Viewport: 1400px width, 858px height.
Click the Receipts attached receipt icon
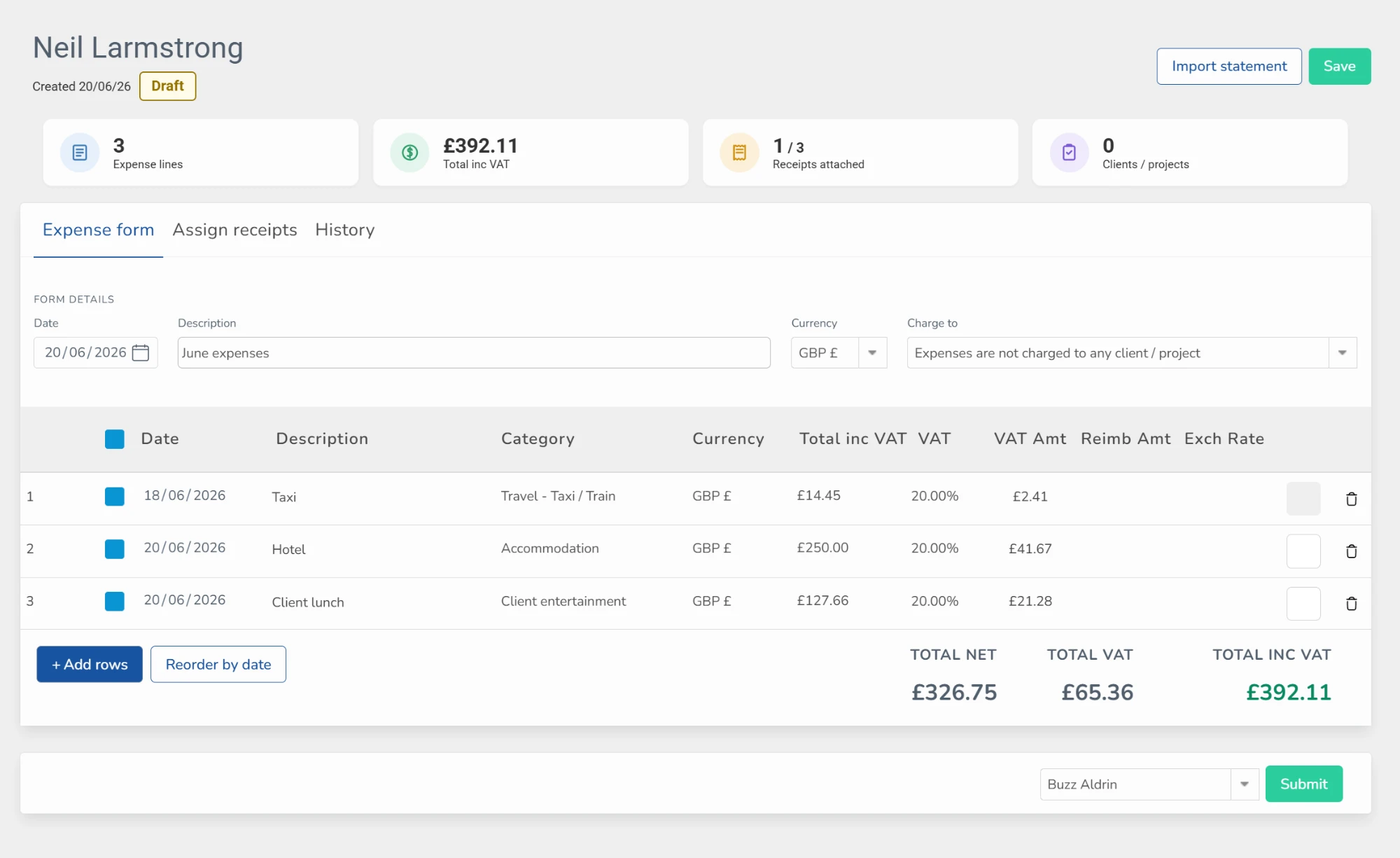click(x=739, y=152)
